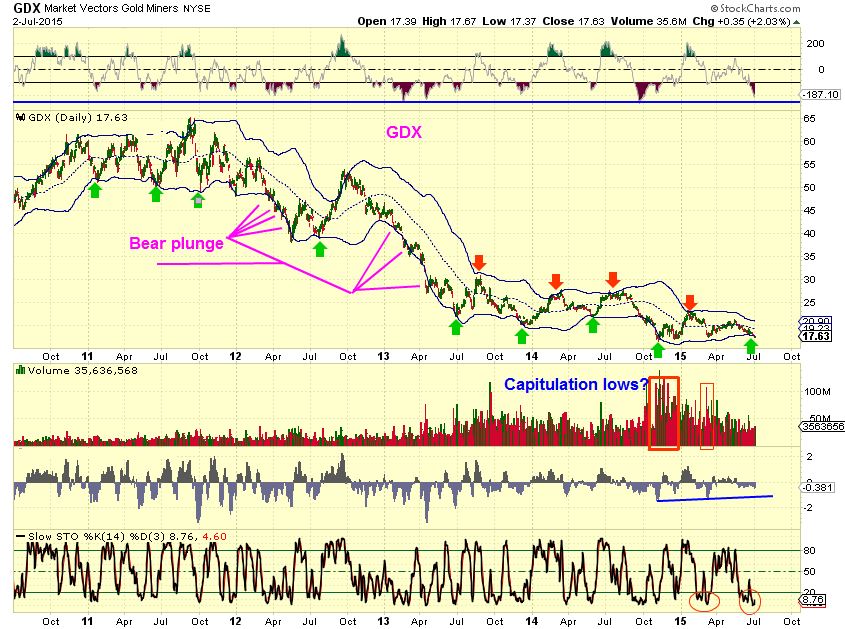Click the 80 level on stochastic axis

809,551
